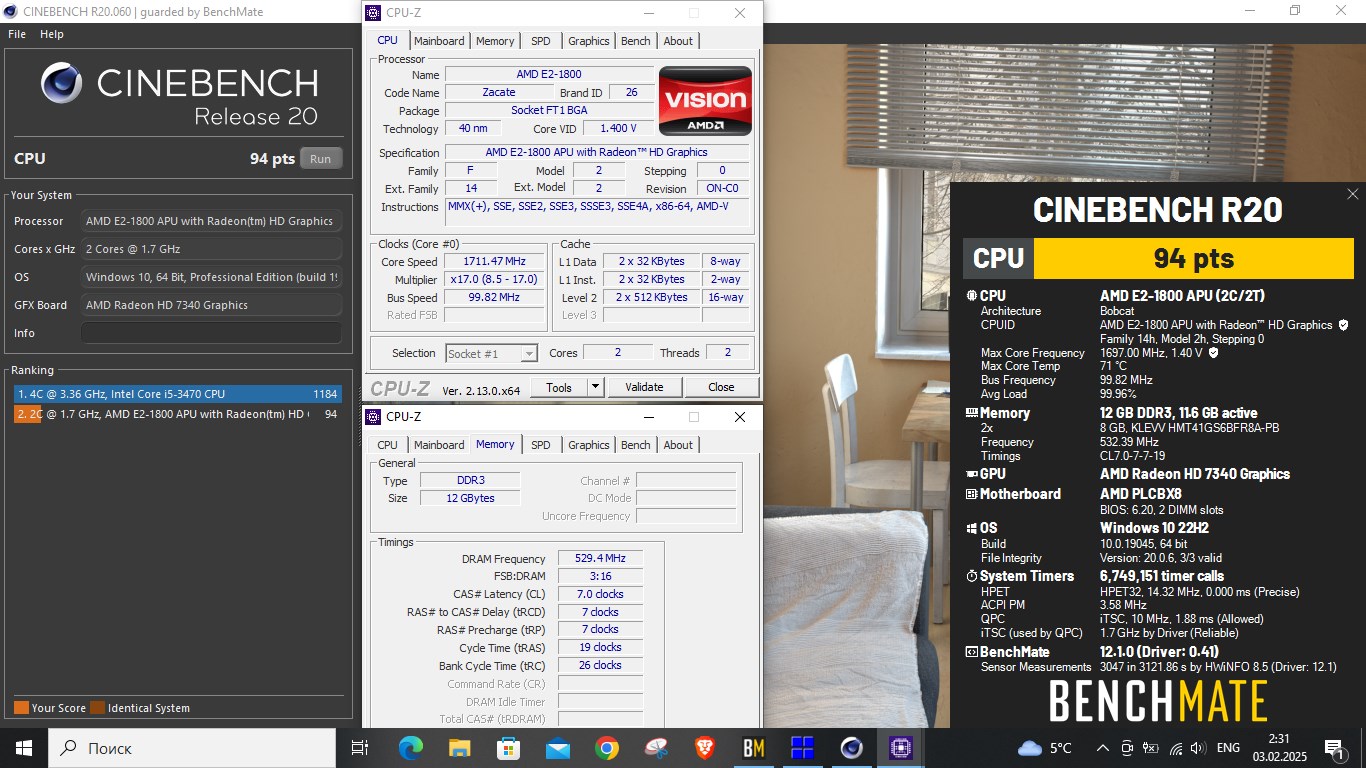The image size is (1366, 768).
Task: Select the Intel Core i5-3470 ranking row
Action: pos(177,394)
